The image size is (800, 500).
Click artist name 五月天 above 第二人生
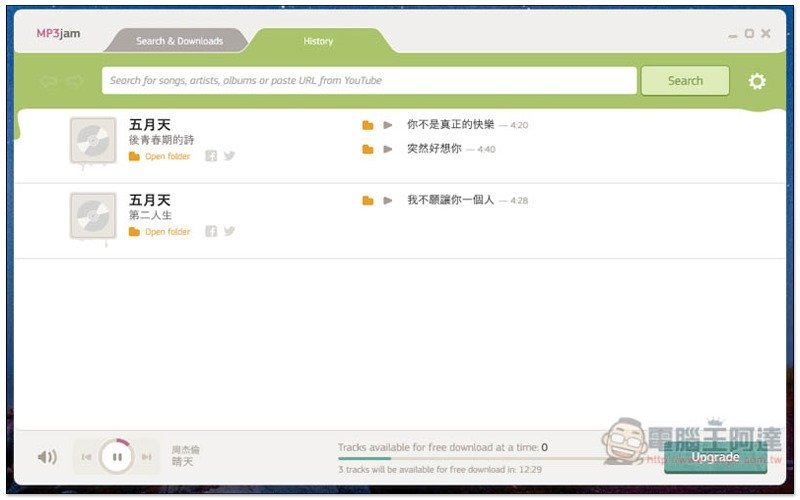point(149,200)
